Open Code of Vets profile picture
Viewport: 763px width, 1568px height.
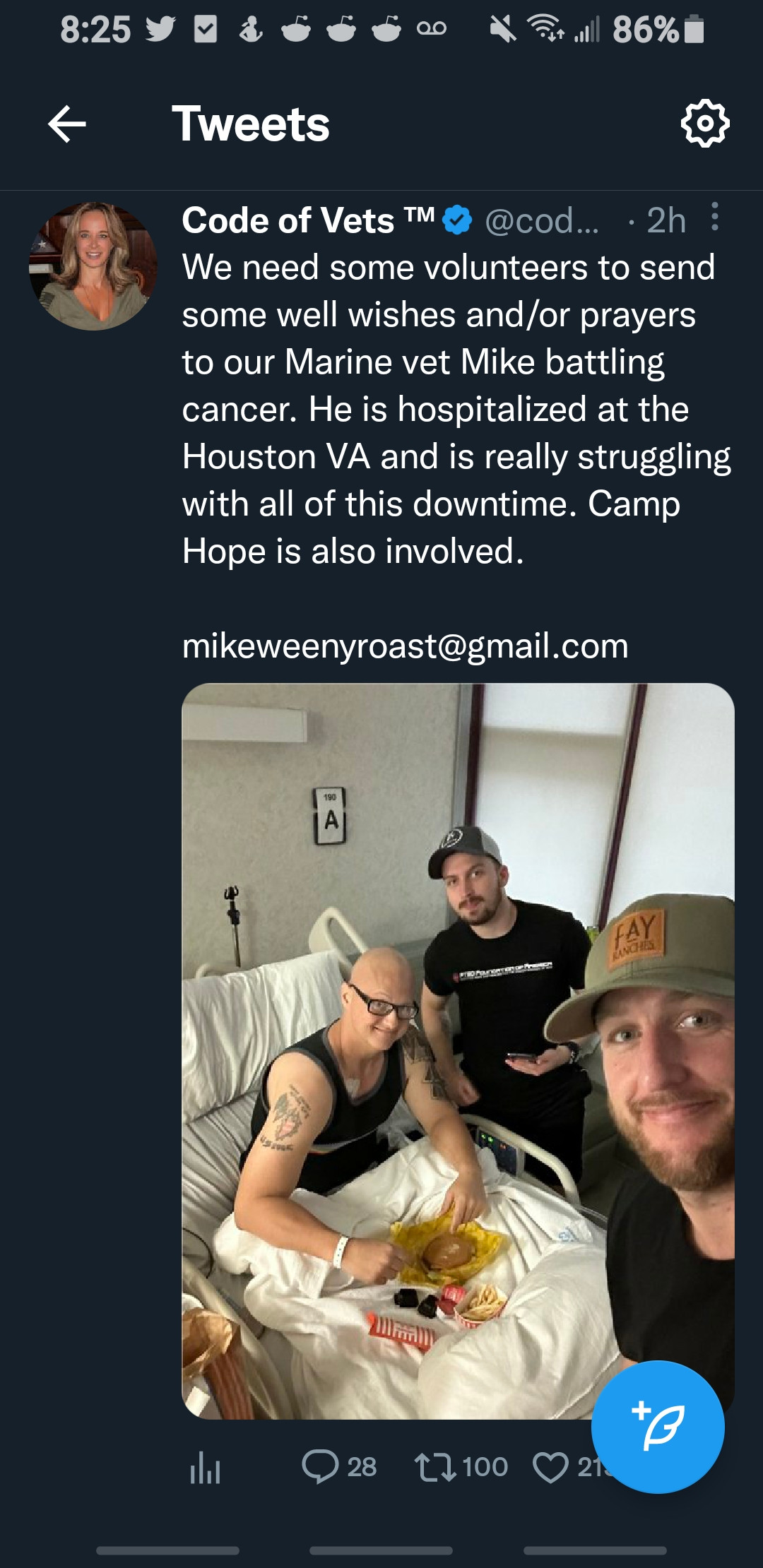click(x=93, y=266)
